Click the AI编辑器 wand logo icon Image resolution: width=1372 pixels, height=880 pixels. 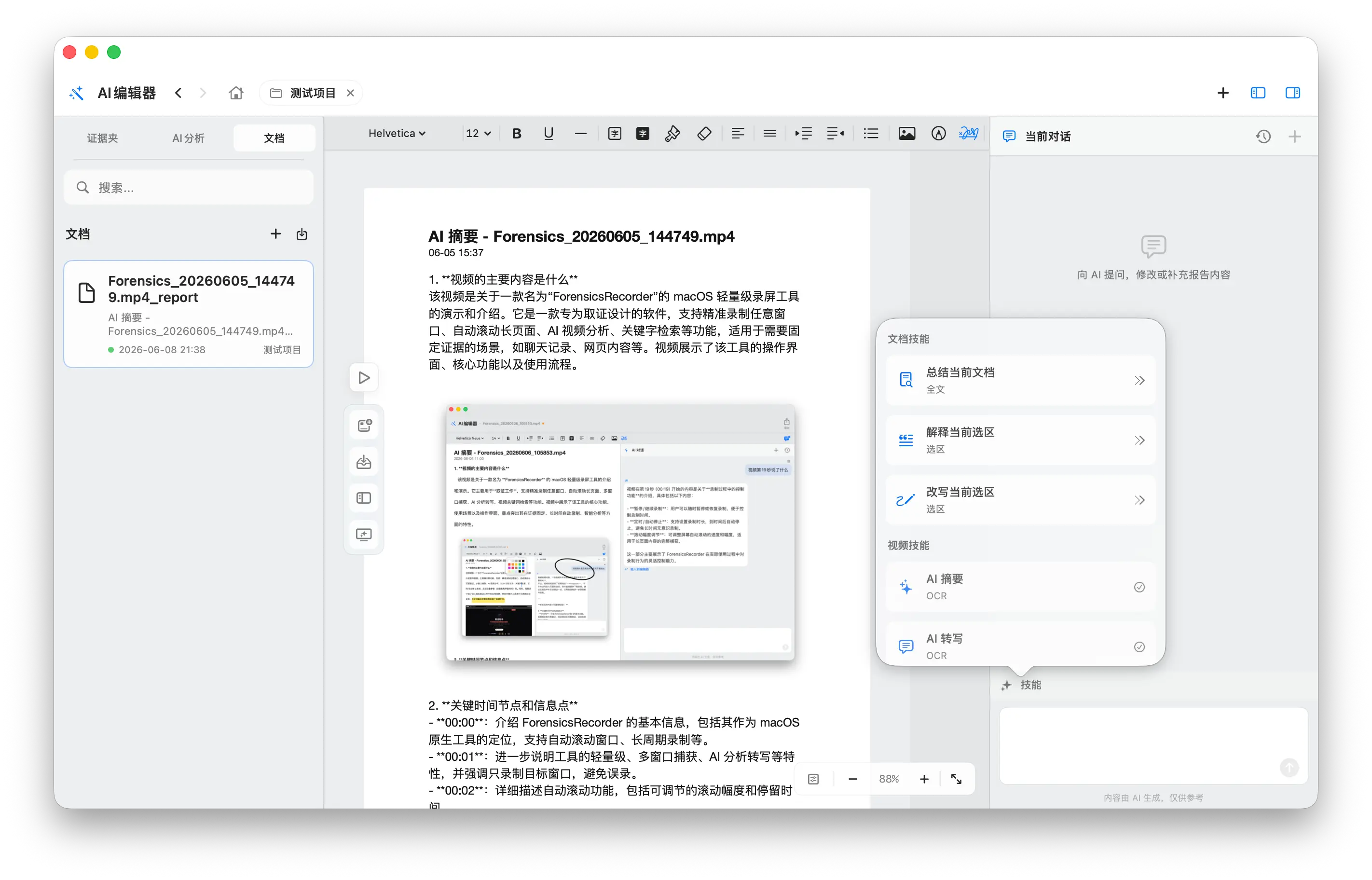(x=77, y=93)
